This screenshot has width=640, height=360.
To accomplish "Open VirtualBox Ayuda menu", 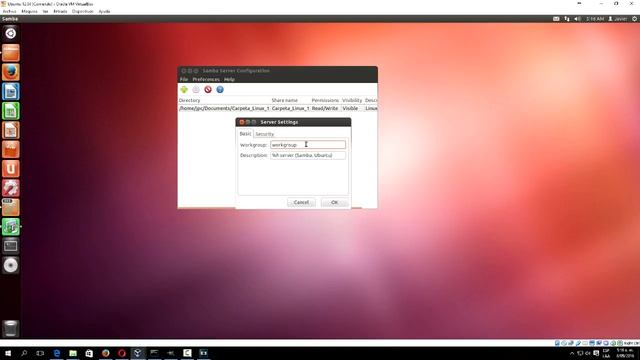I will pyautogui.click(x=104, y=11).
